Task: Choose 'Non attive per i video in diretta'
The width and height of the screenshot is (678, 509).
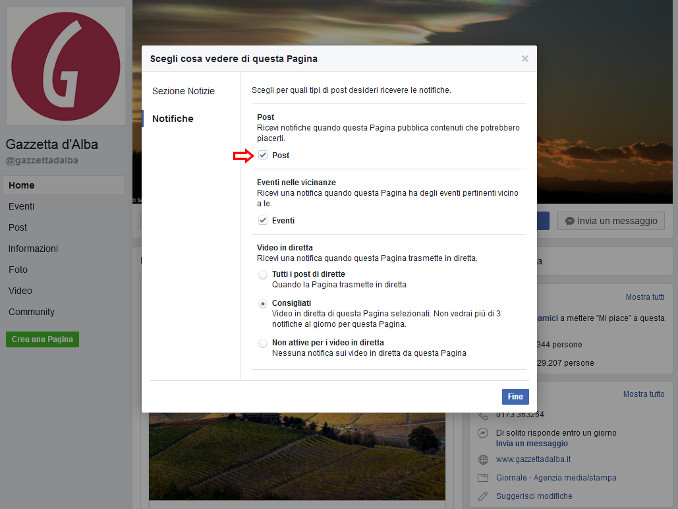Action: click(263, 342)
